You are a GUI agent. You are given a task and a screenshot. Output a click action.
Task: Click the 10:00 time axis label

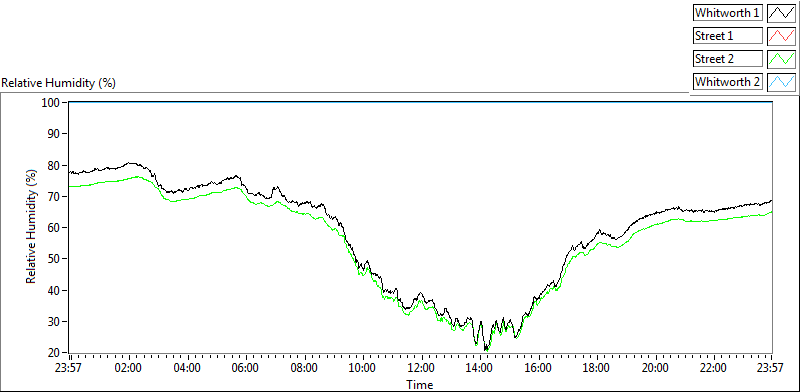(x=363, y=368)
